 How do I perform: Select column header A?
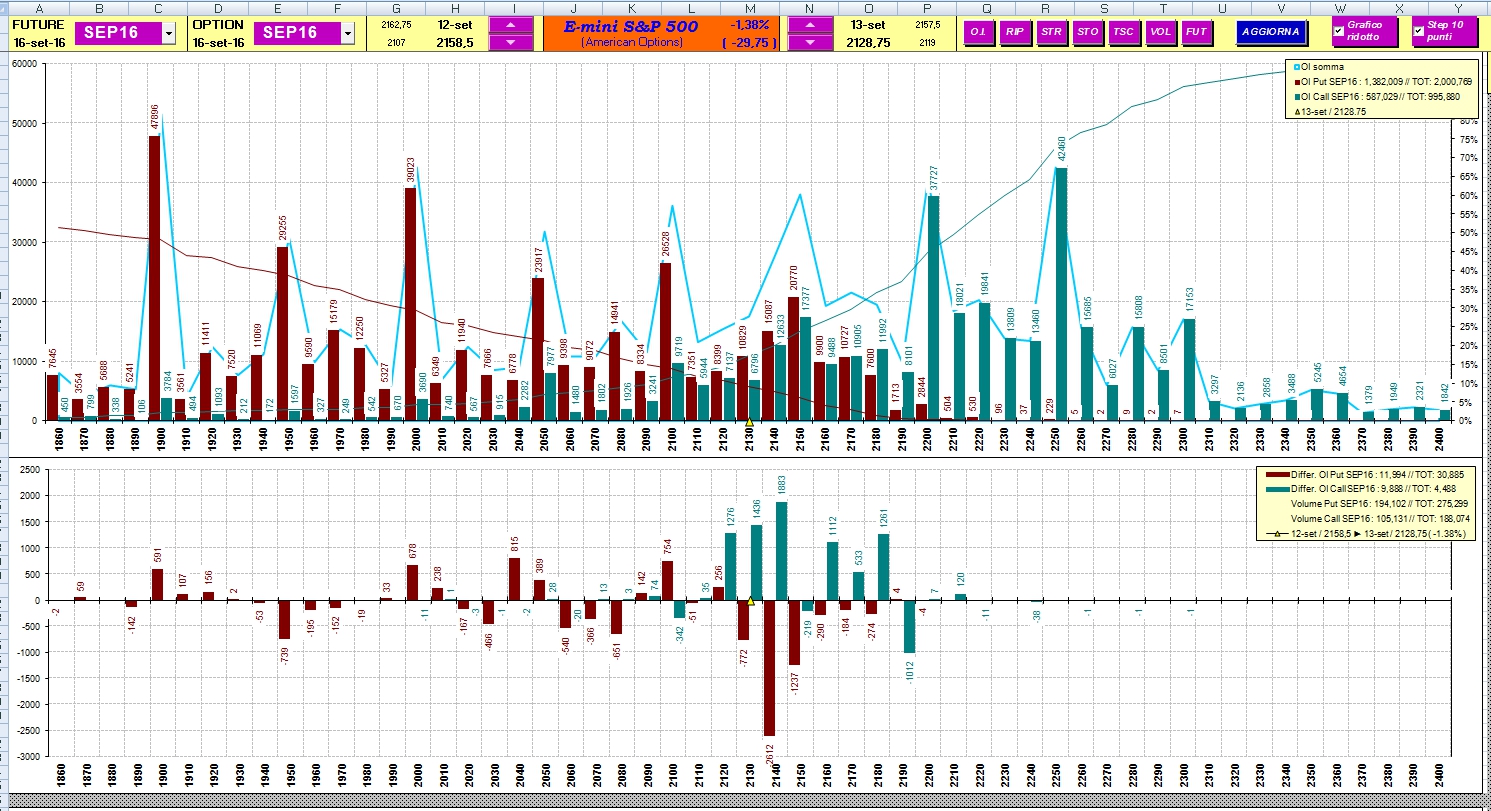[x=38, y=8]
